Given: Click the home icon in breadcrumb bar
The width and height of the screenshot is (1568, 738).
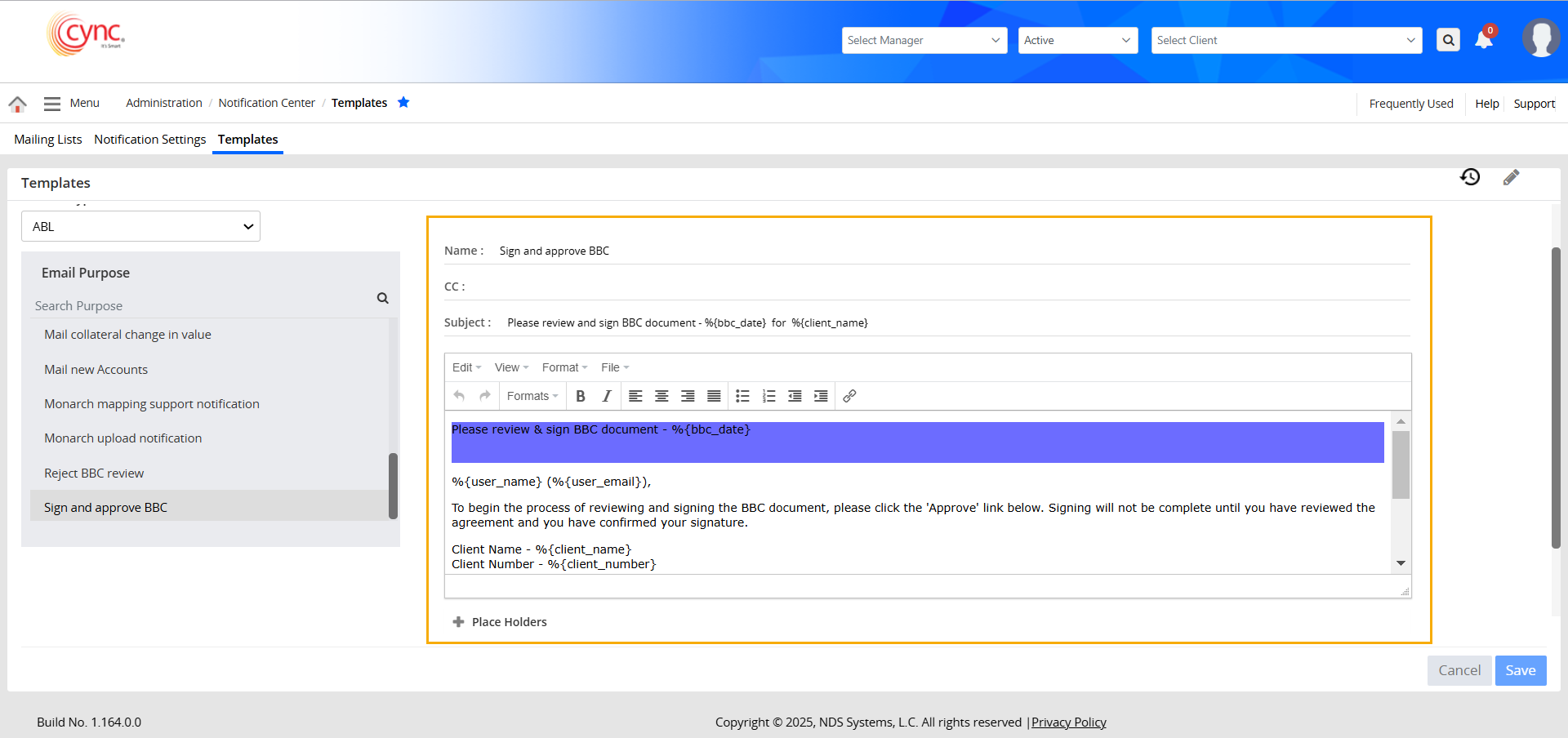Looking at the screenshot, I should tap(17, 104).
